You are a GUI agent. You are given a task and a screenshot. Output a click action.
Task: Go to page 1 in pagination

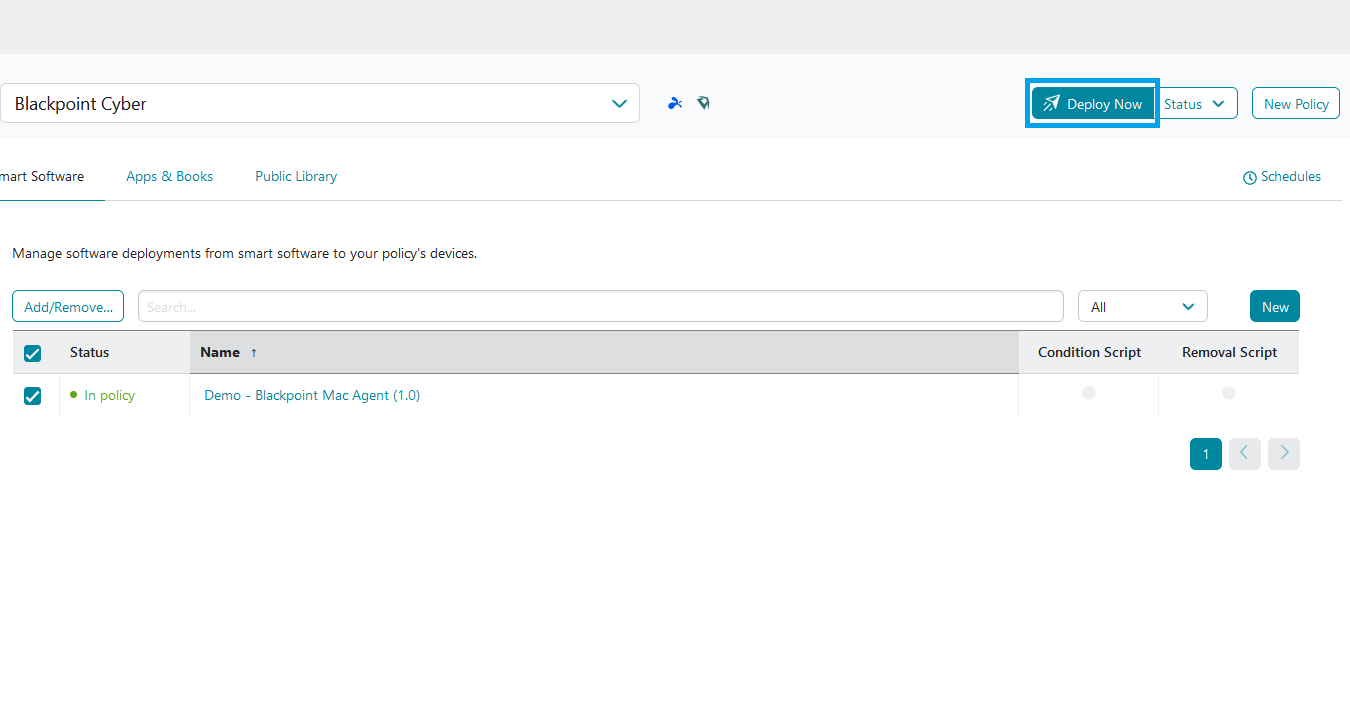(1206, 454)
